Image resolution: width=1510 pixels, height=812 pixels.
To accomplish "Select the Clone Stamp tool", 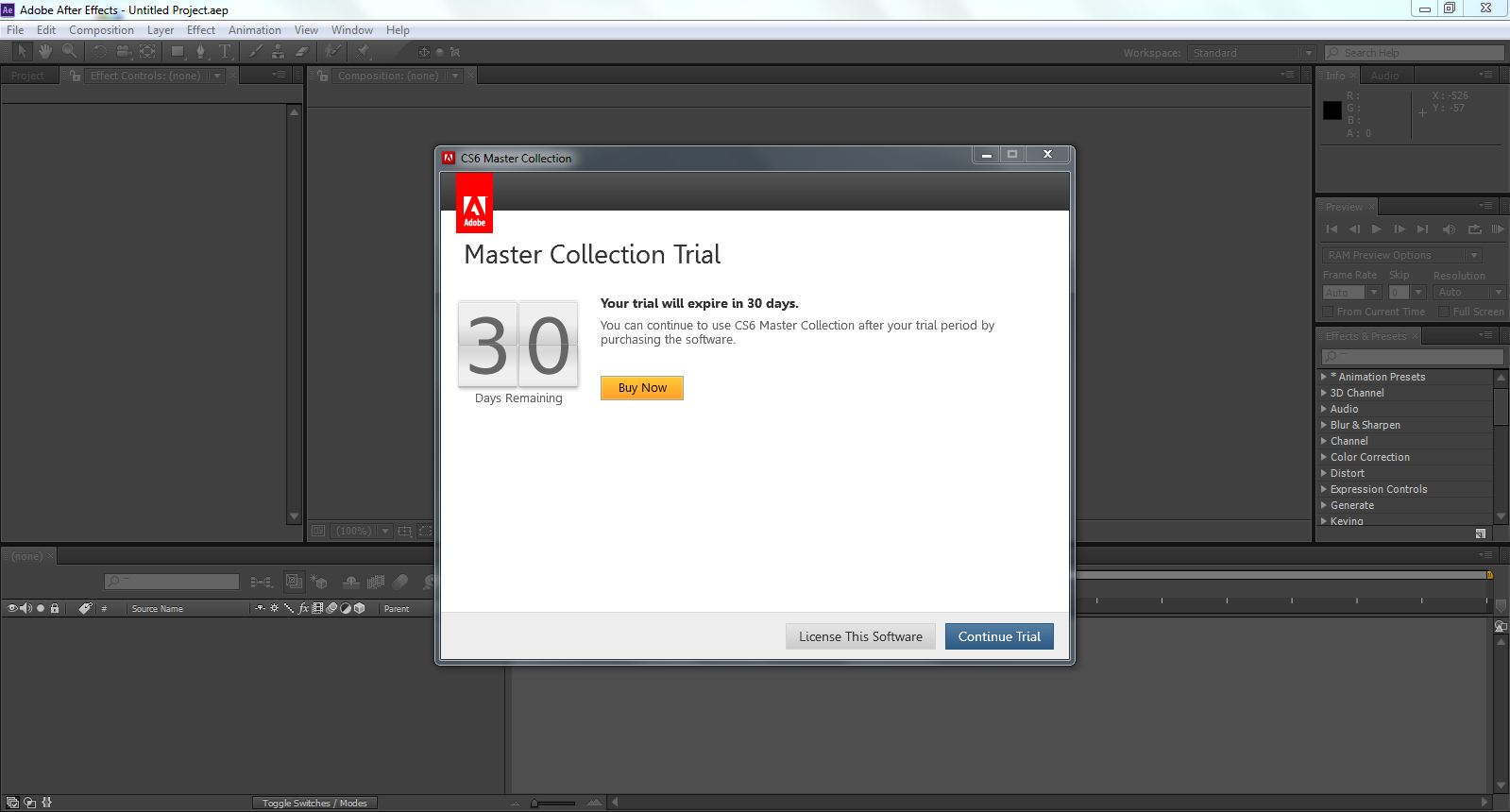I will pyautogui.click(x=278, y=52).
